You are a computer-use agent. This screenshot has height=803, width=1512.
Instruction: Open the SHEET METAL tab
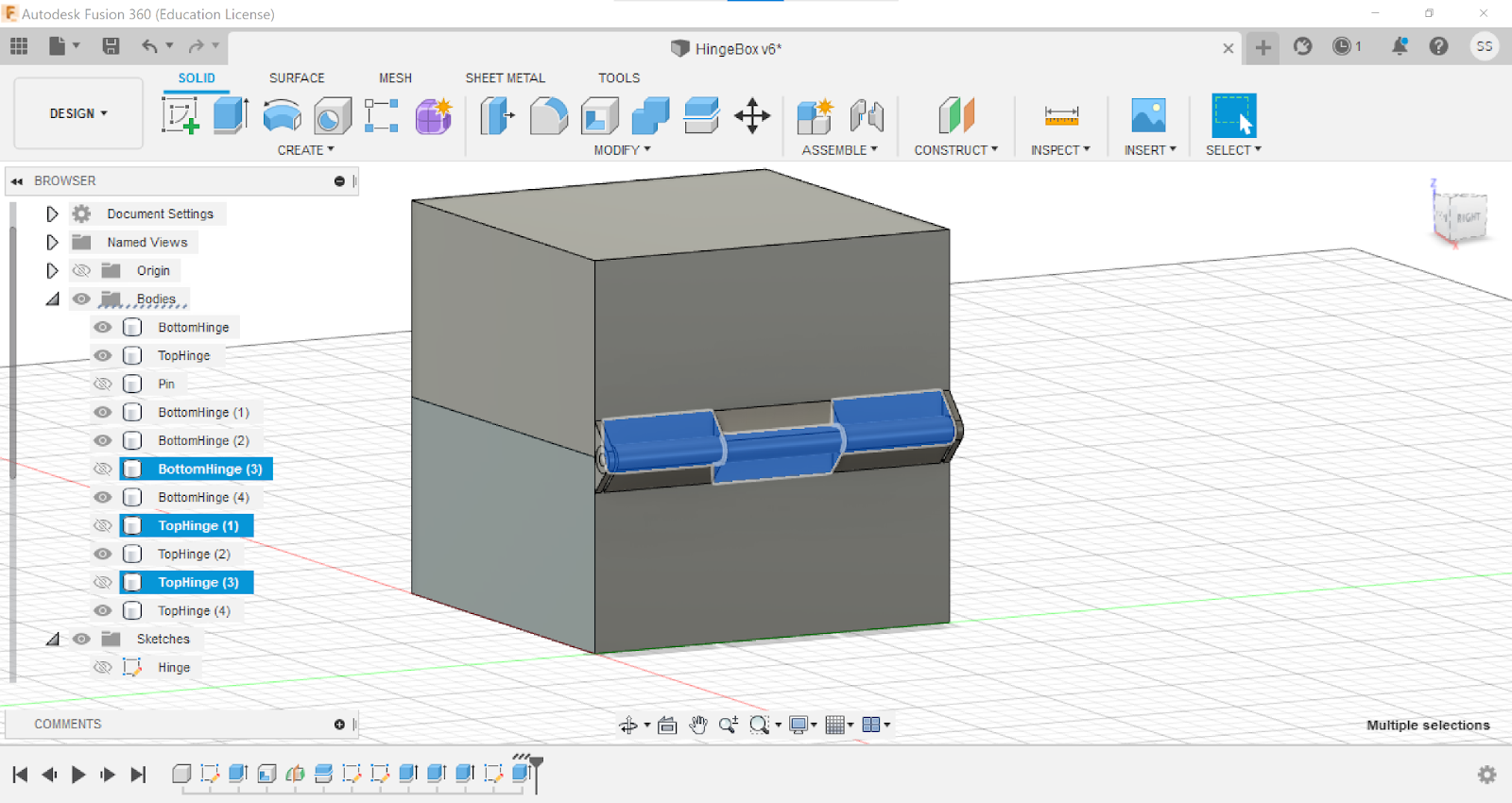(x=505, y=78)
